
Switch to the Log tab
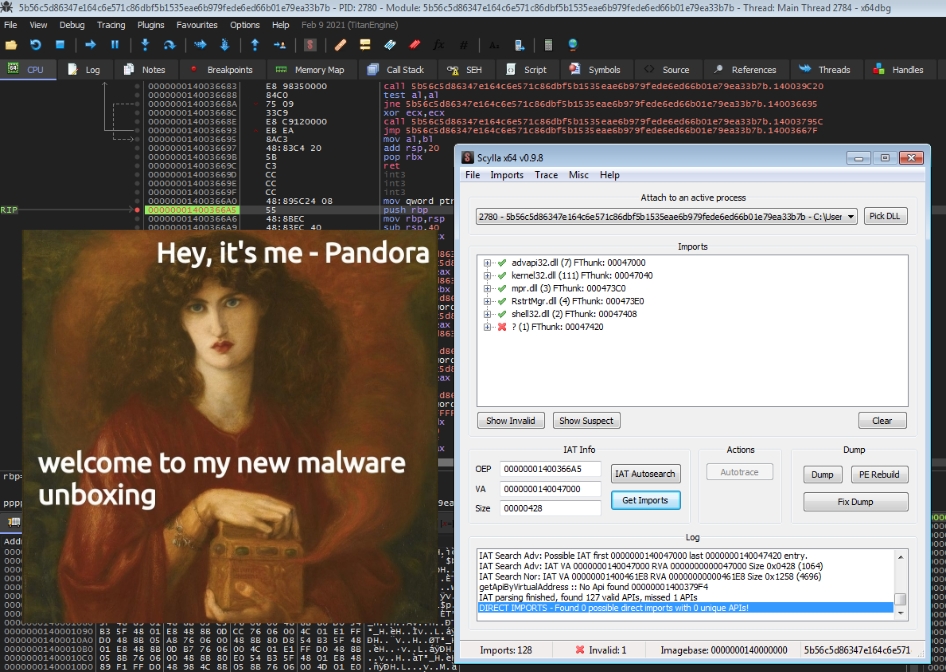pos(84,69)
